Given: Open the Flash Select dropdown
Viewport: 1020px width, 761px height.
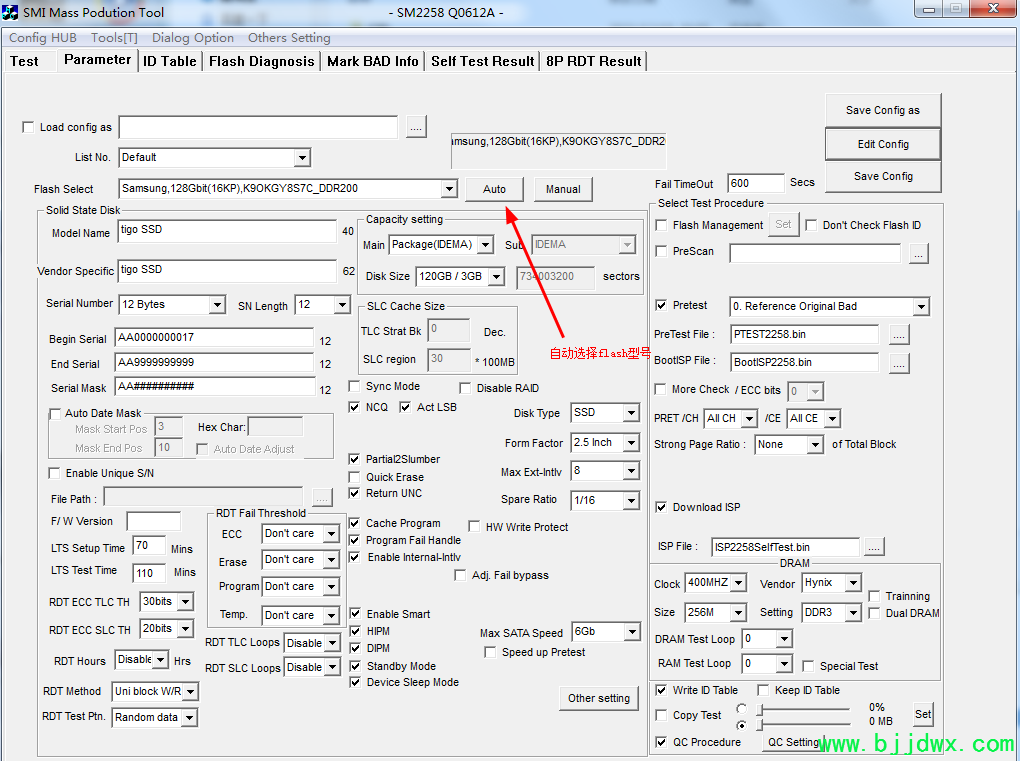Looking at the screenshot, I should (x=449, y=189).
